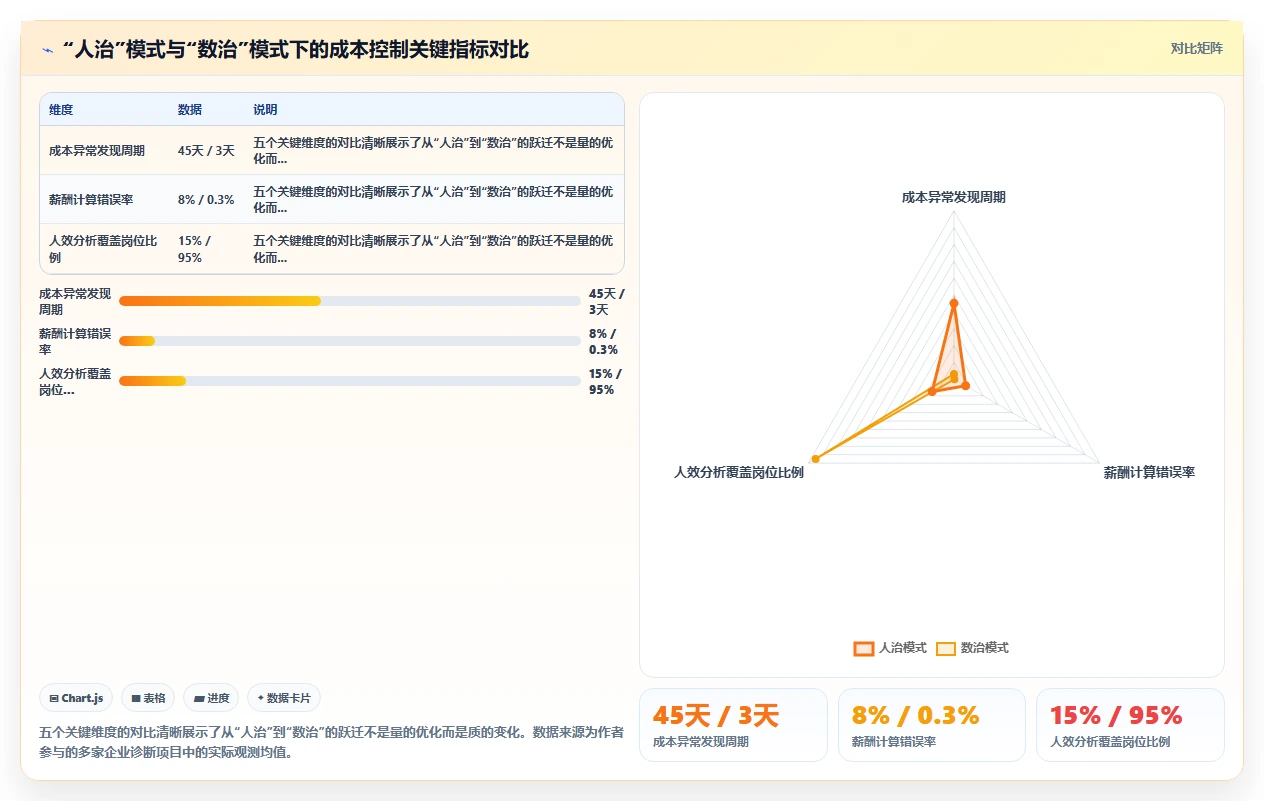Click the 人效分析覆盖岗位比例 table row label
Screen dimensions: 1264x801
click(x=104, y=248)
